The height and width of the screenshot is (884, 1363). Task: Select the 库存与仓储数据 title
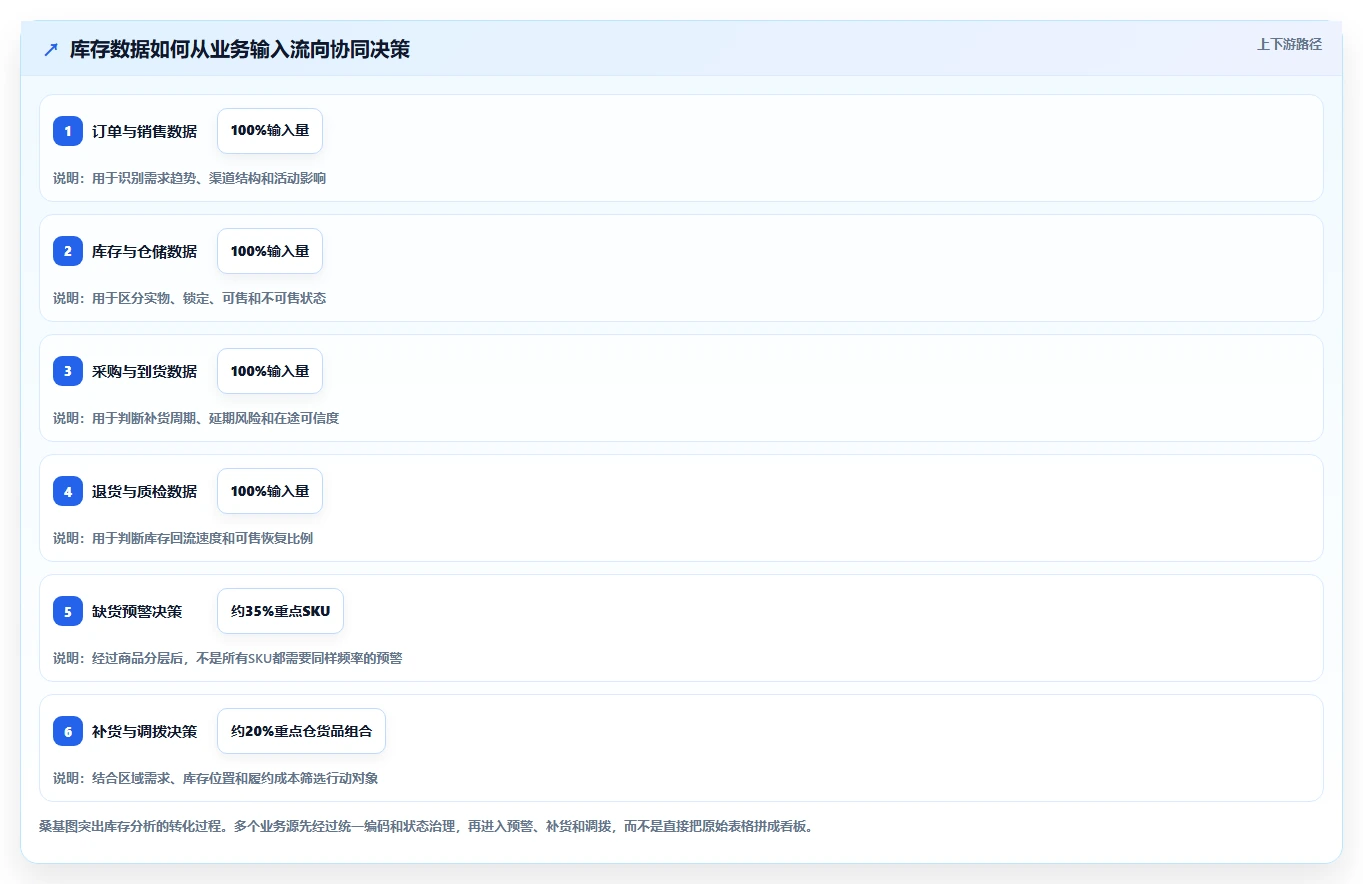tap(144, 251)
